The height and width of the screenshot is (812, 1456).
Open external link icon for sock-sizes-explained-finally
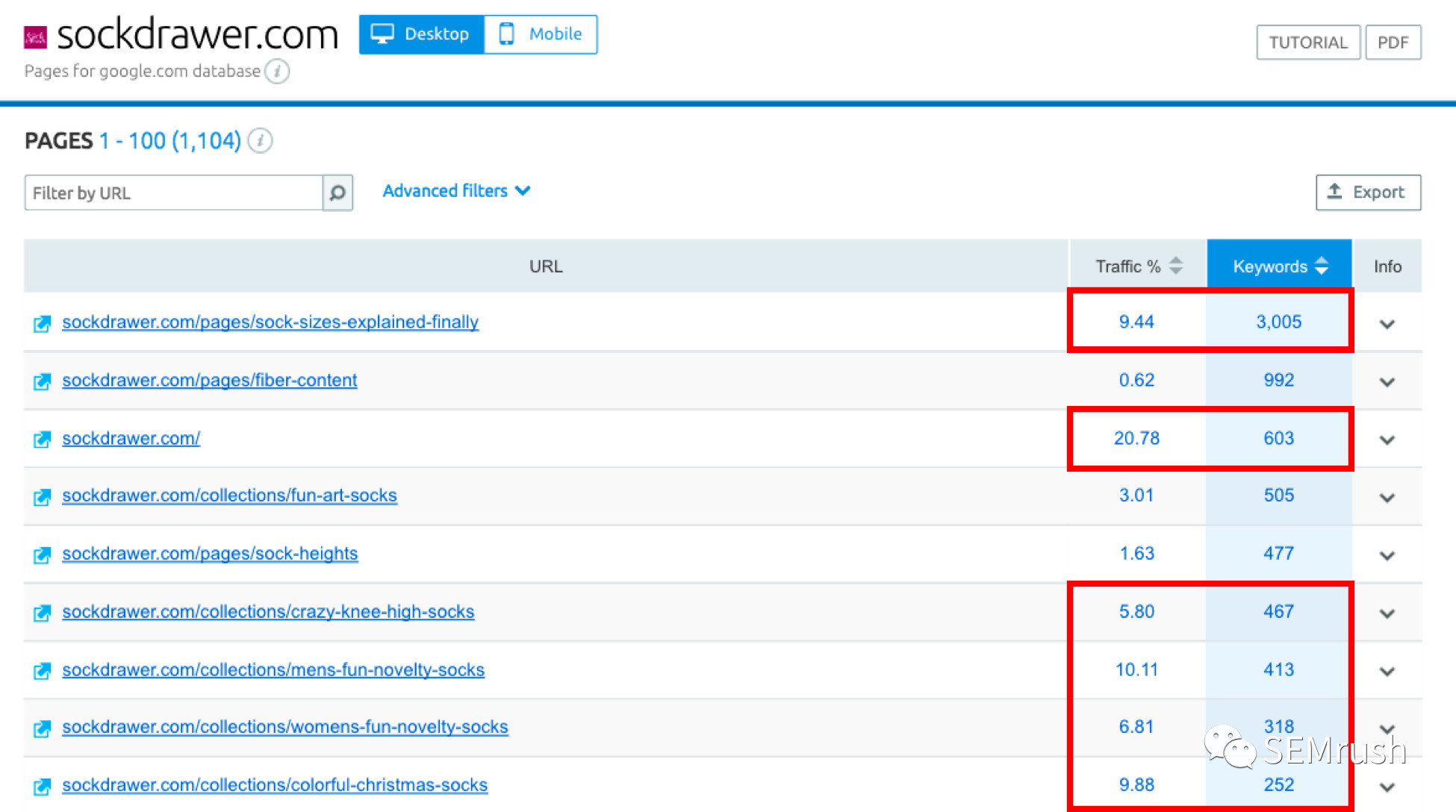coord(42,323)
